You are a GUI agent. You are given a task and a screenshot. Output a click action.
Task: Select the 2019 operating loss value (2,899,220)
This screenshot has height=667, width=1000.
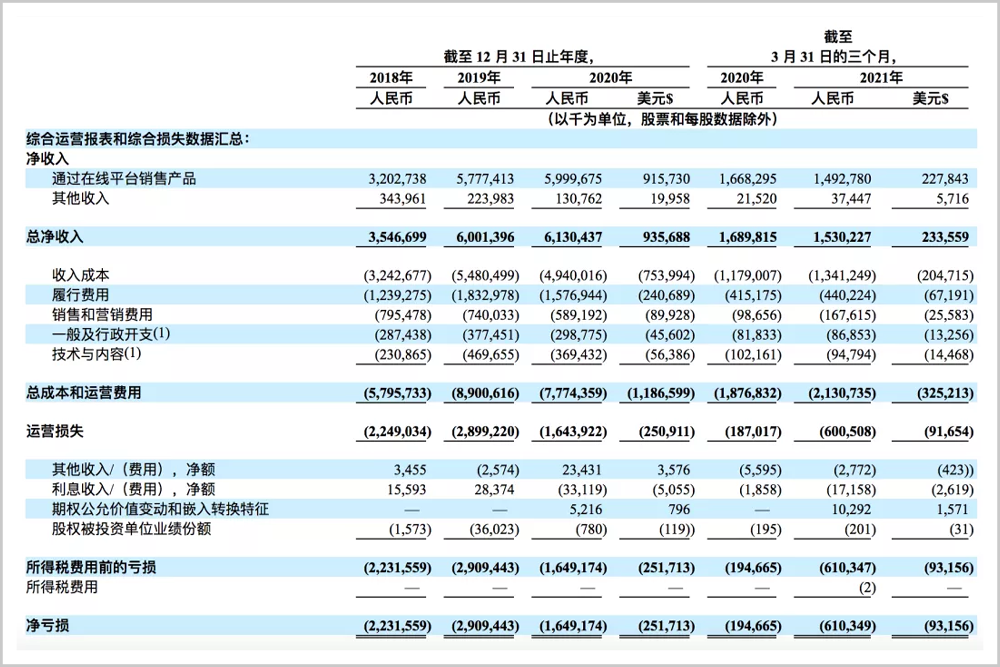485,432
